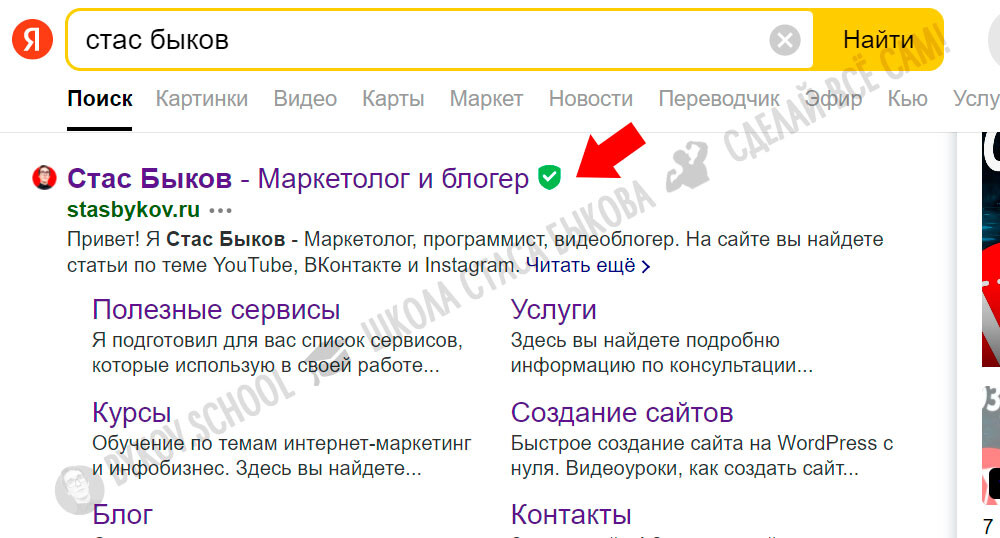Open the Услуги sitelink
The image size is (1000, 538).
click(x=553, y=309)
